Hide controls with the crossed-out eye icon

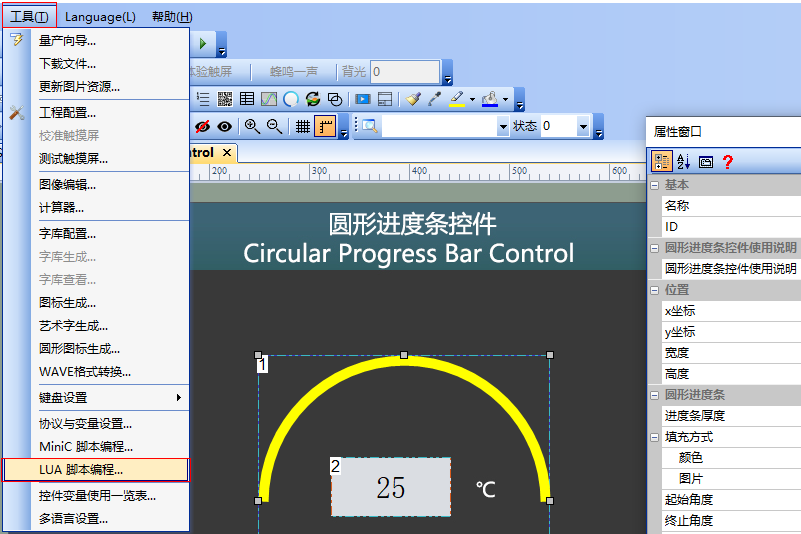(x=202, y=126)
